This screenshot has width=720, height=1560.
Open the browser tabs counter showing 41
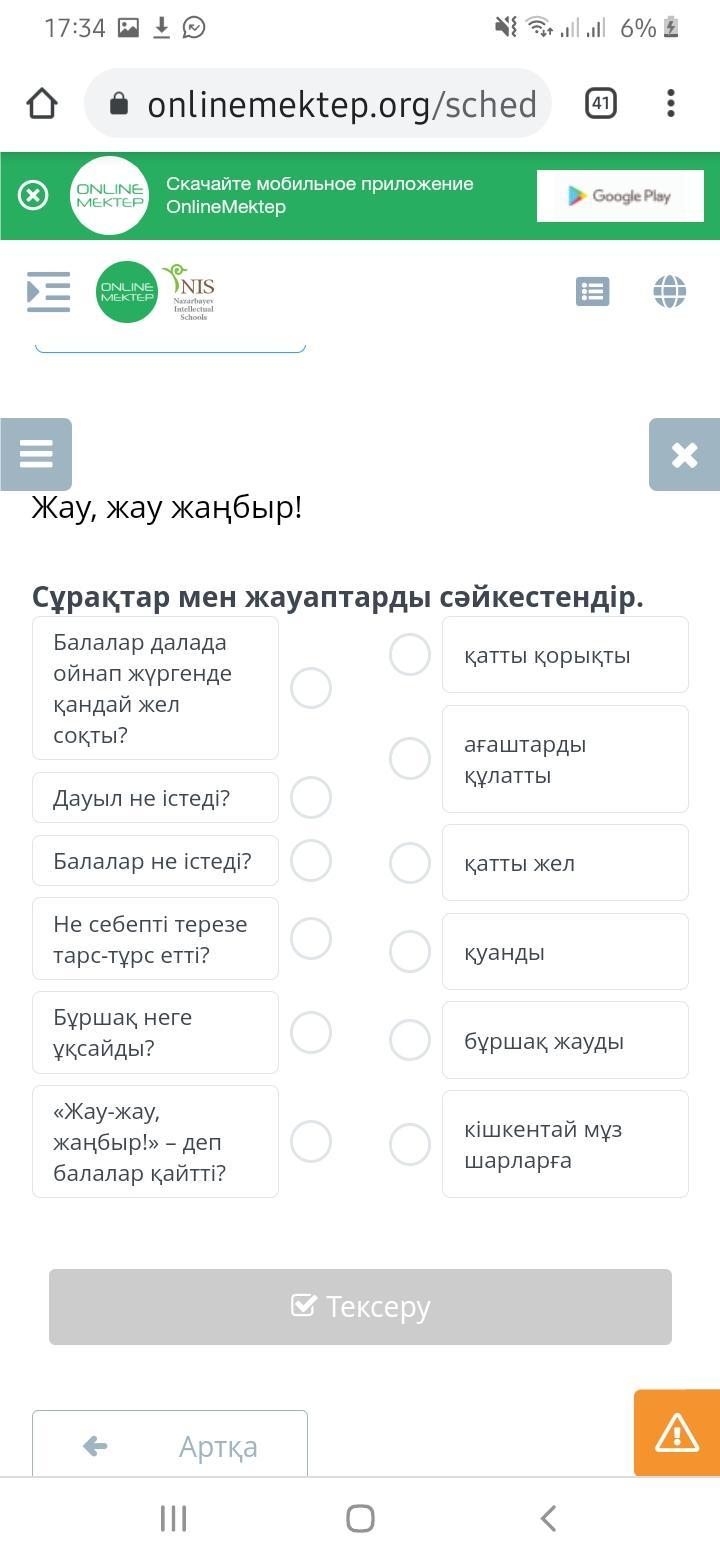click(600, 103)
